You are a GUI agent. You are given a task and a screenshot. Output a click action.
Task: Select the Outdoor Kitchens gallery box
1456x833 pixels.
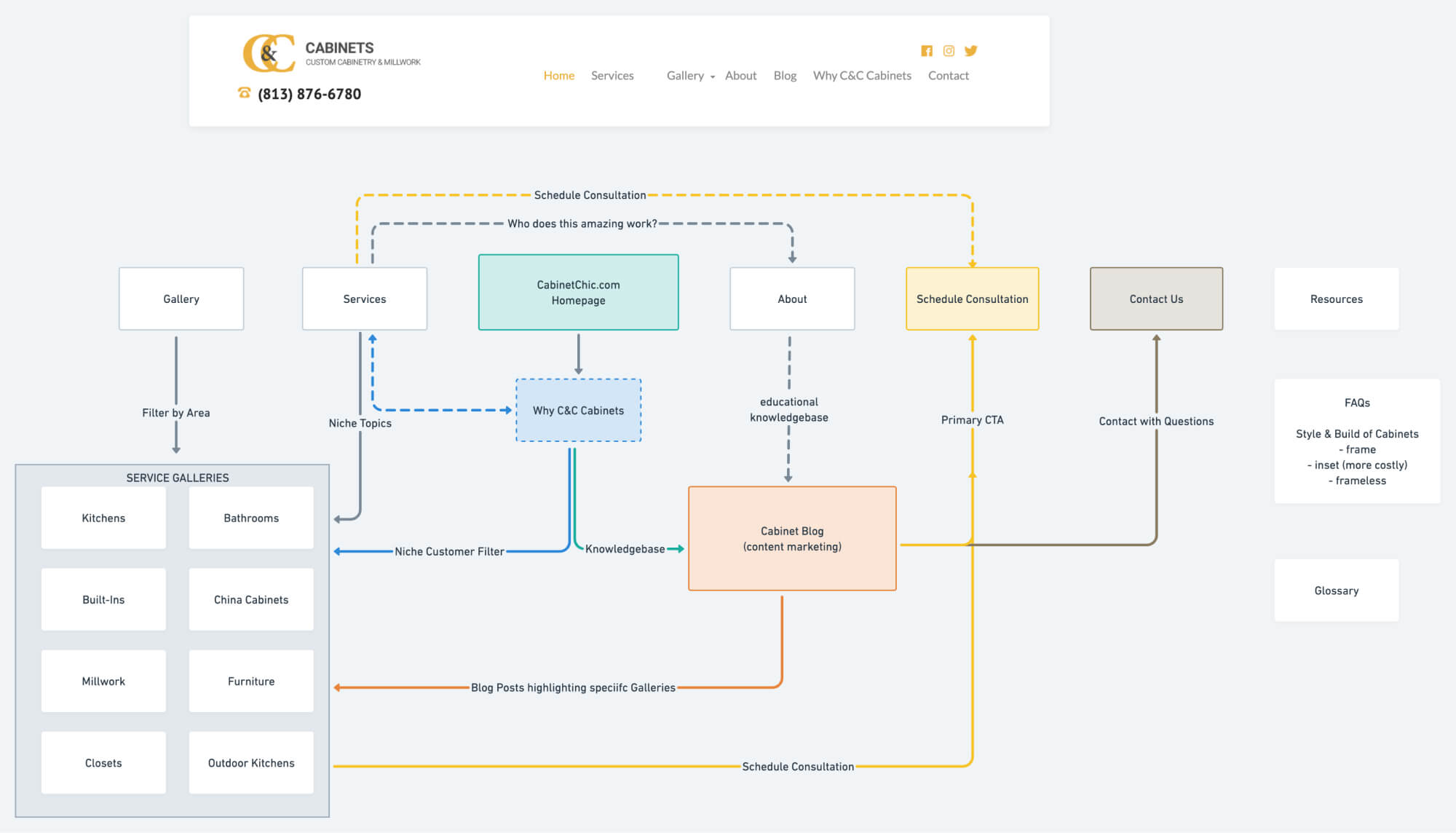tap(250, 762)
